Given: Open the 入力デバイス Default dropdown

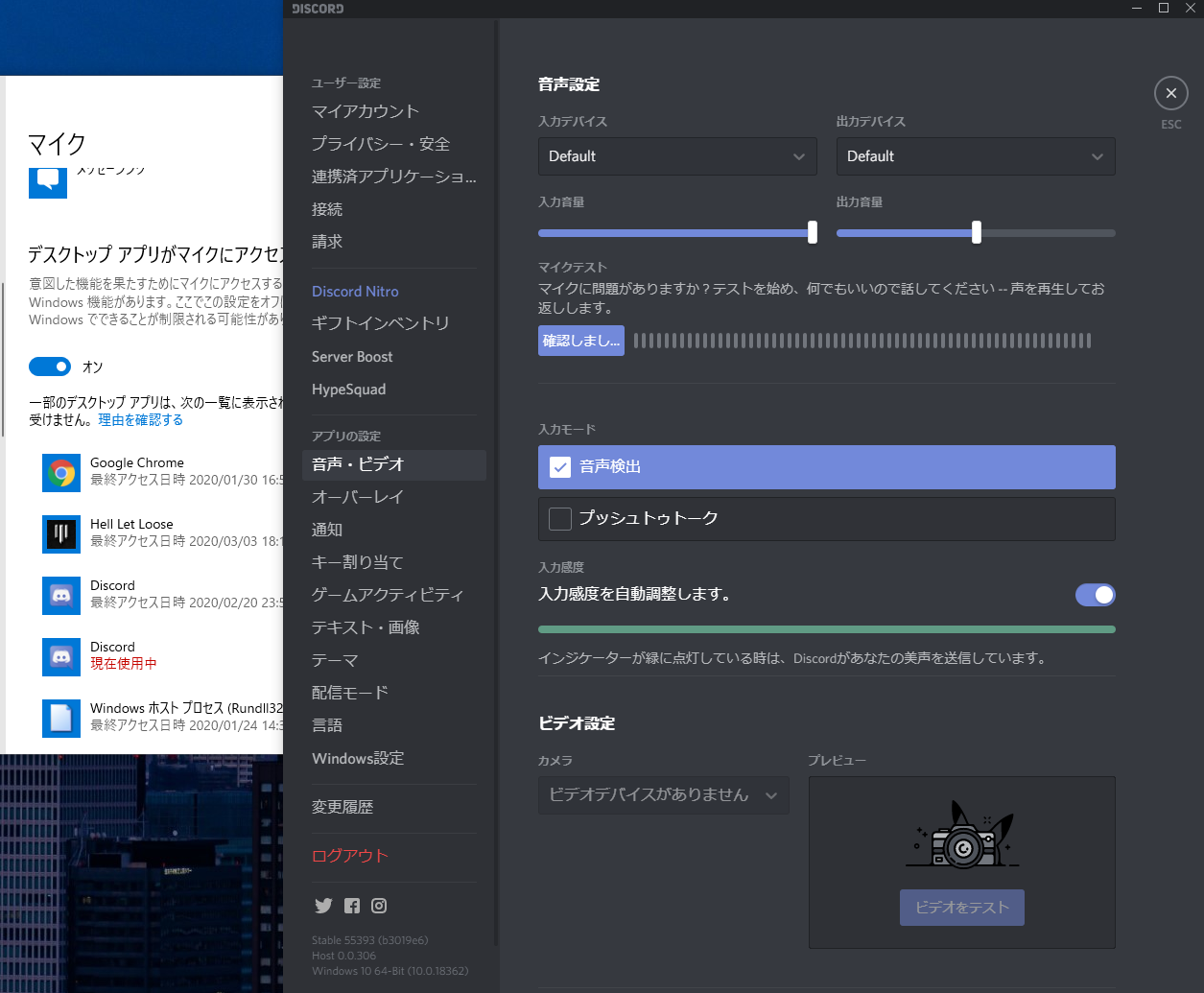Looking at the screenshot, I should click(x=677, y=156).
